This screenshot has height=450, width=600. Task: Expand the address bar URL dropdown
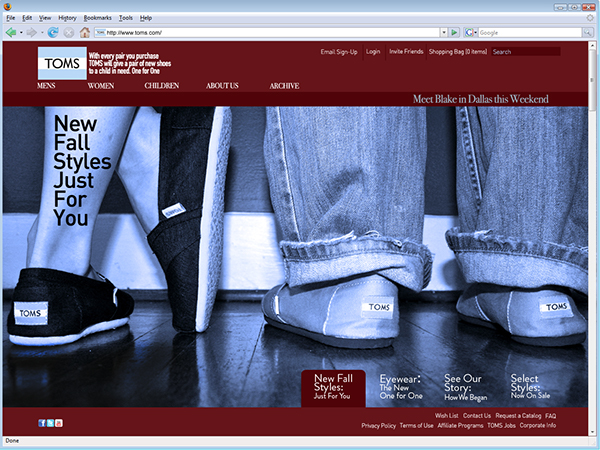[444, 33]
